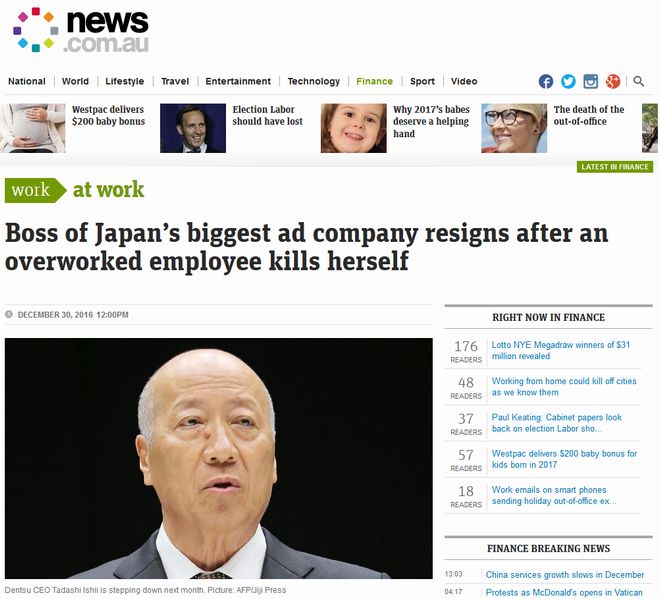This screenshot has height=599, width=660.
Task: Select the Finance menu item
Action: [374, 81]
